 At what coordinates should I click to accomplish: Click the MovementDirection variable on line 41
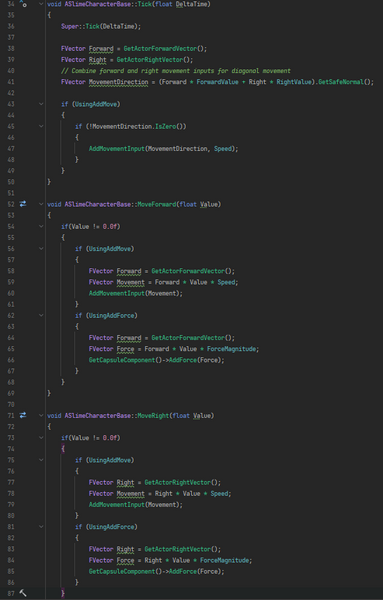tap(118, 82)
